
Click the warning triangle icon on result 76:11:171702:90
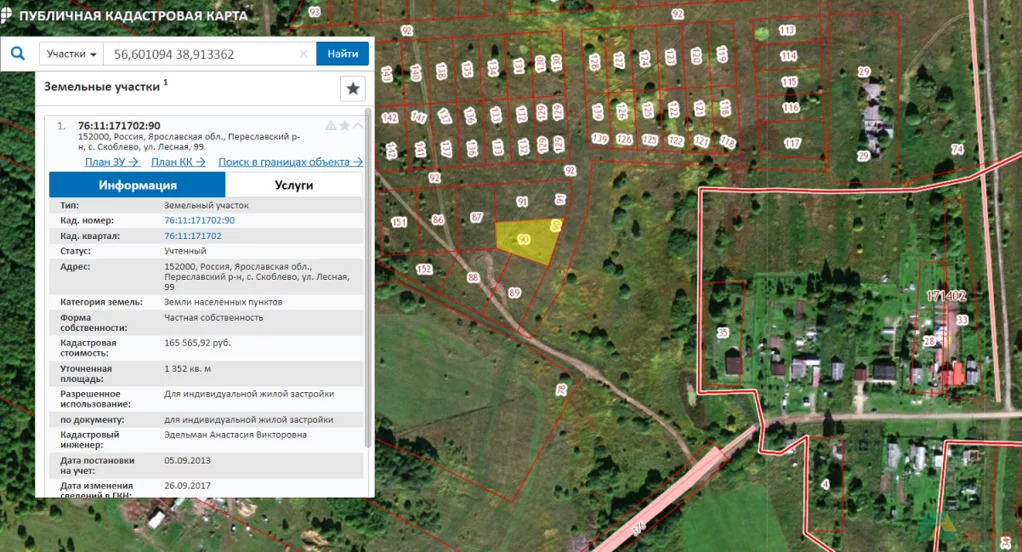(x=331, y=125)
